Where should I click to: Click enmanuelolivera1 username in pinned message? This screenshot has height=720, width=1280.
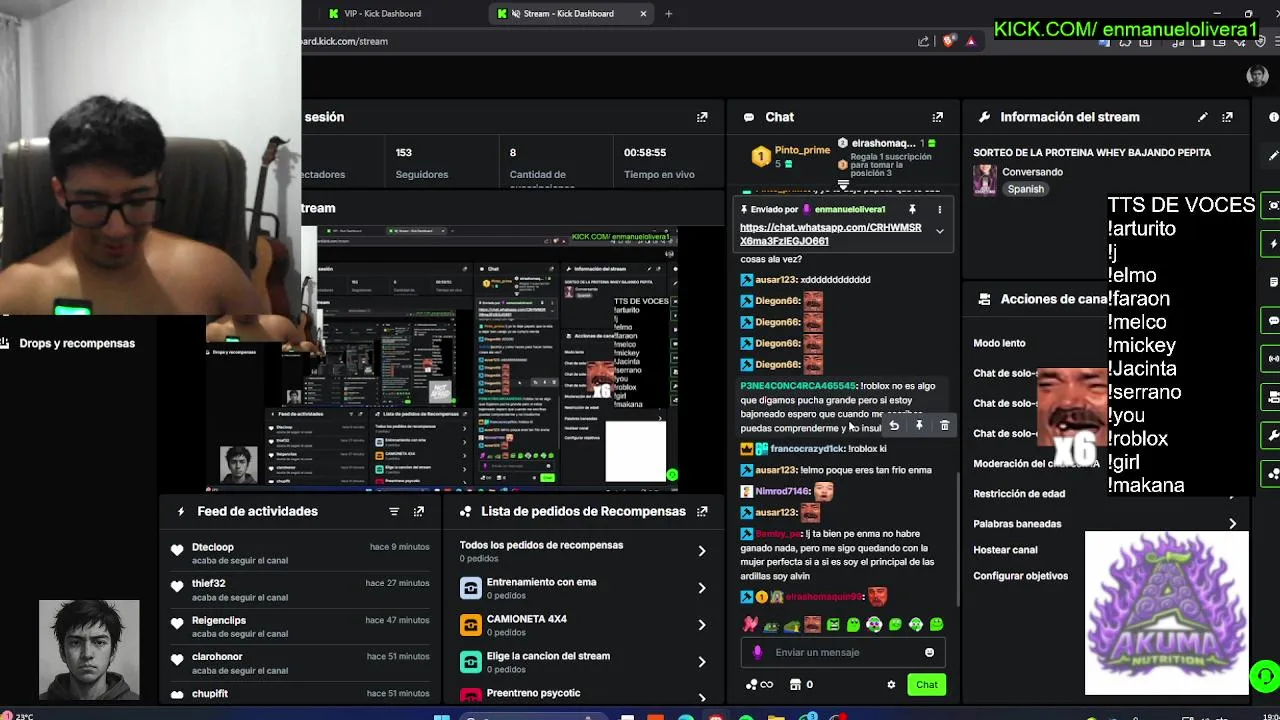(x=850, y=210)
